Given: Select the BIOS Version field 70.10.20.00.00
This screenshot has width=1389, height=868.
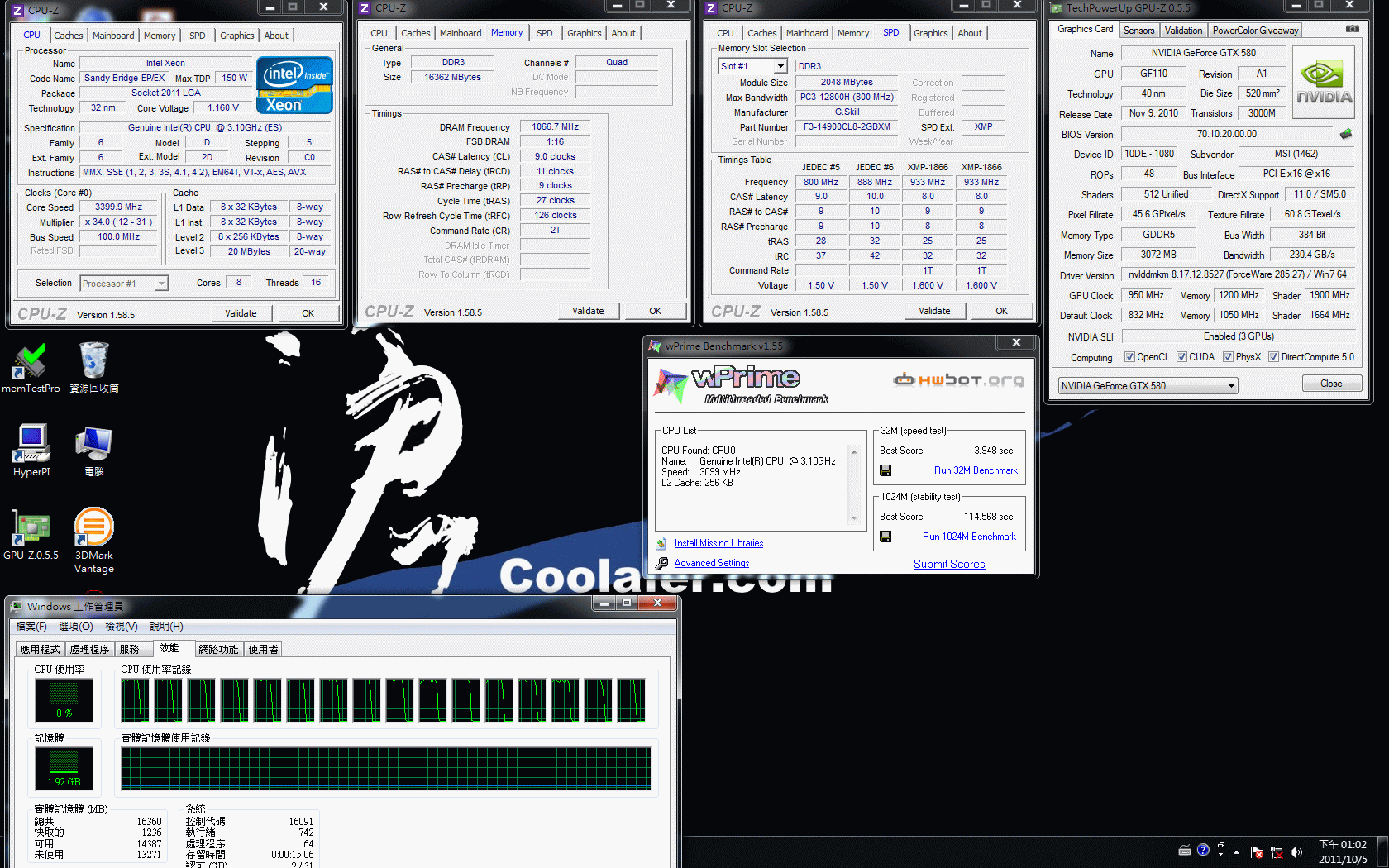Looking at the screenshot, I should [1227, 133].
